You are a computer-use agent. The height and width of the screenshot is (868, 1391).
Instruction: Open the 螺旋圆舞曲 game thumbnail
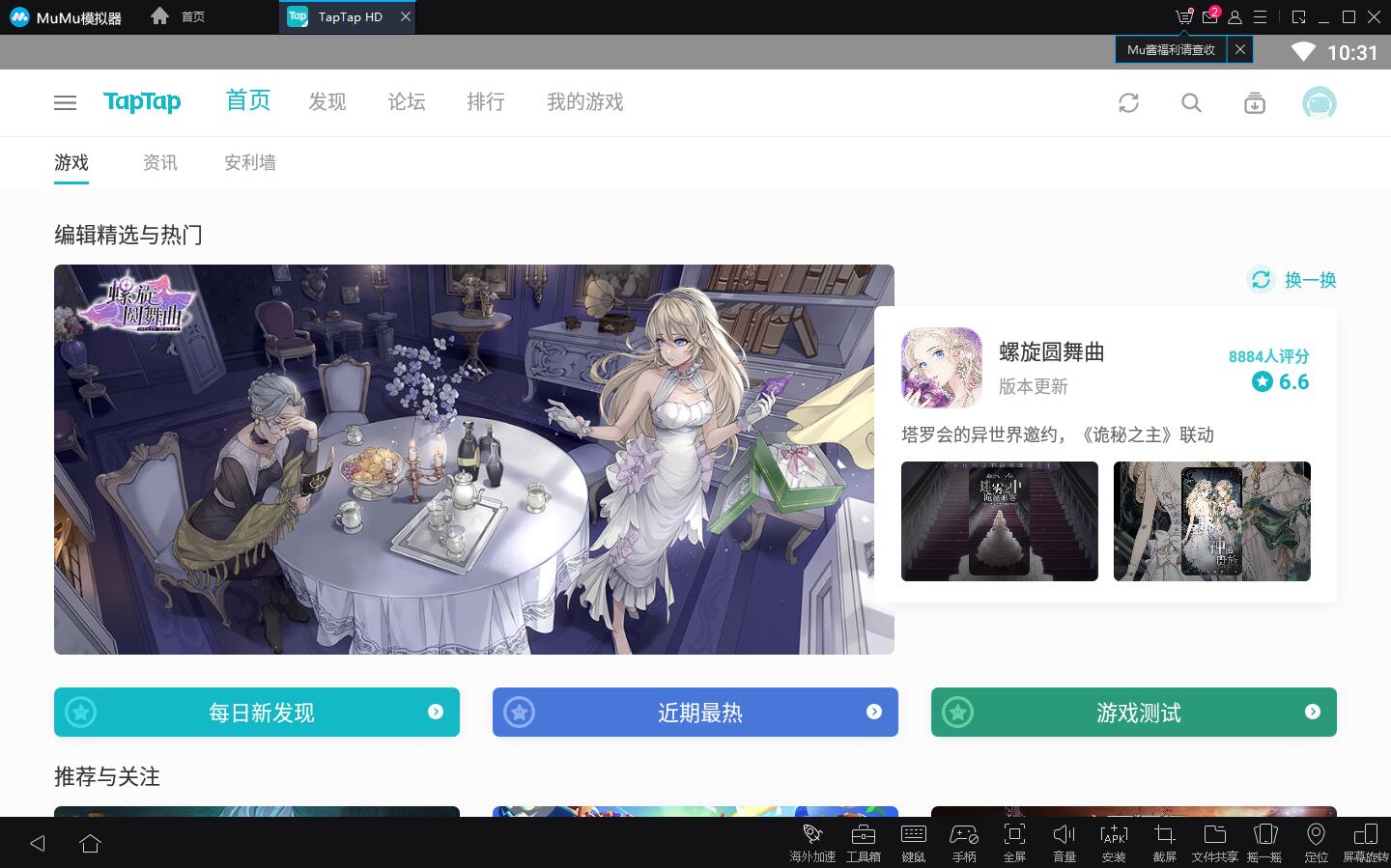point(942,368)
